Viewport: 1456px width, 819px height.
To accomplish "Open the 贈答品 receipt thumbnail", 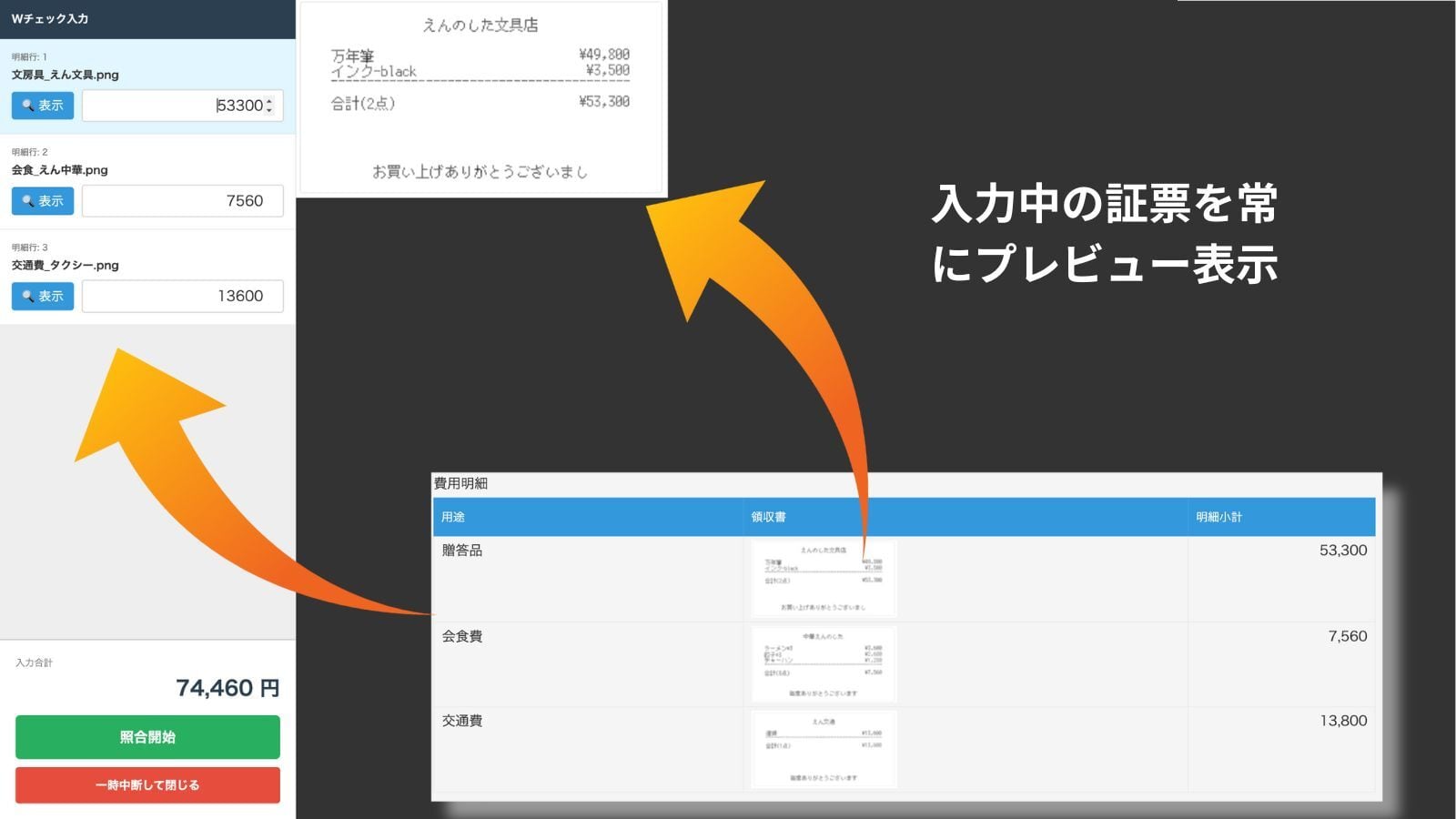I will pyautogui.click(x=824, y=580).
